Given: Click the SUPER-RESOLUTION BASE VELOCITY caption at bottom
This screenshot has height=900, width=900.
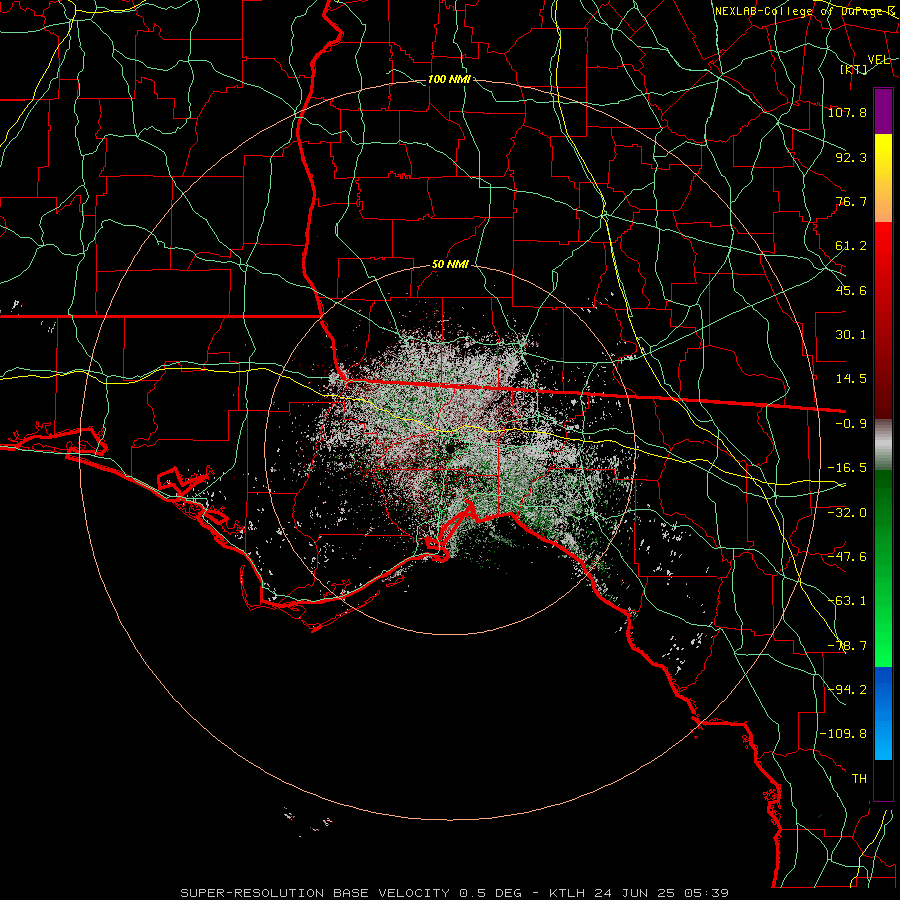Looking at the screenshot, I should point(455,893).
